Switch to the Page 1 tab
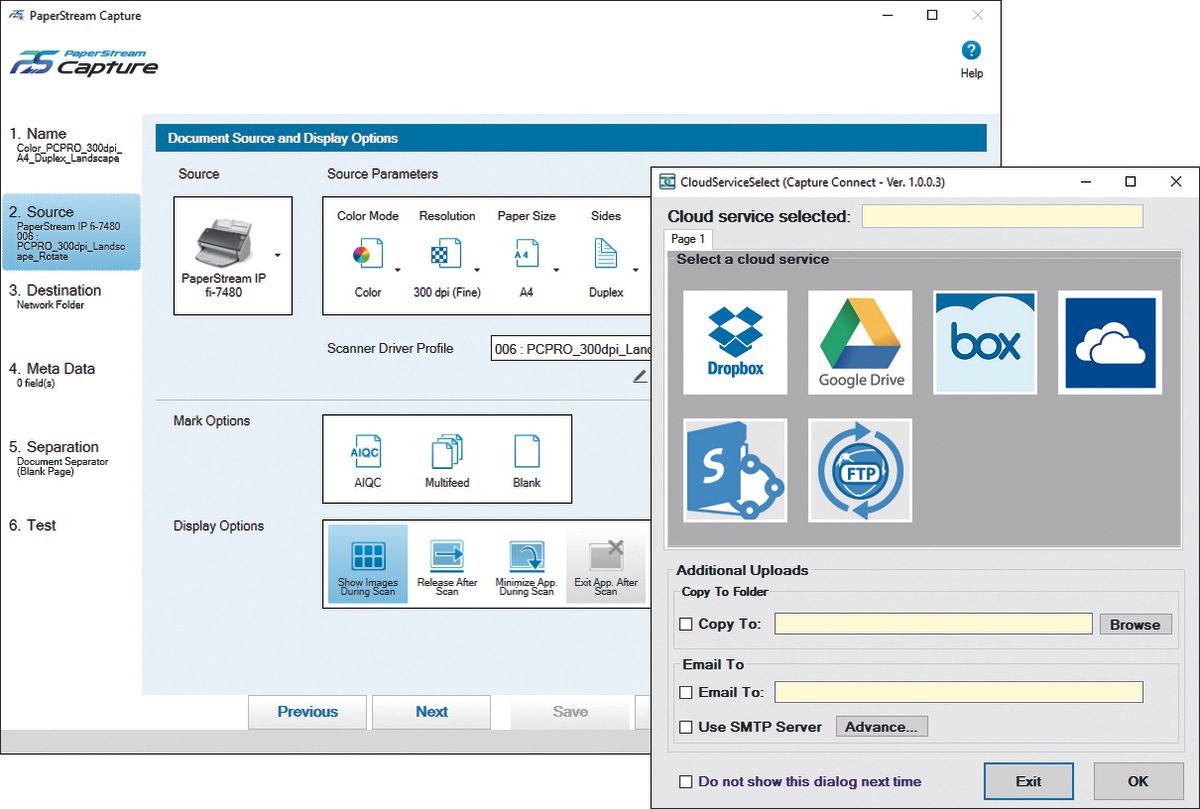 click(688, 239)
